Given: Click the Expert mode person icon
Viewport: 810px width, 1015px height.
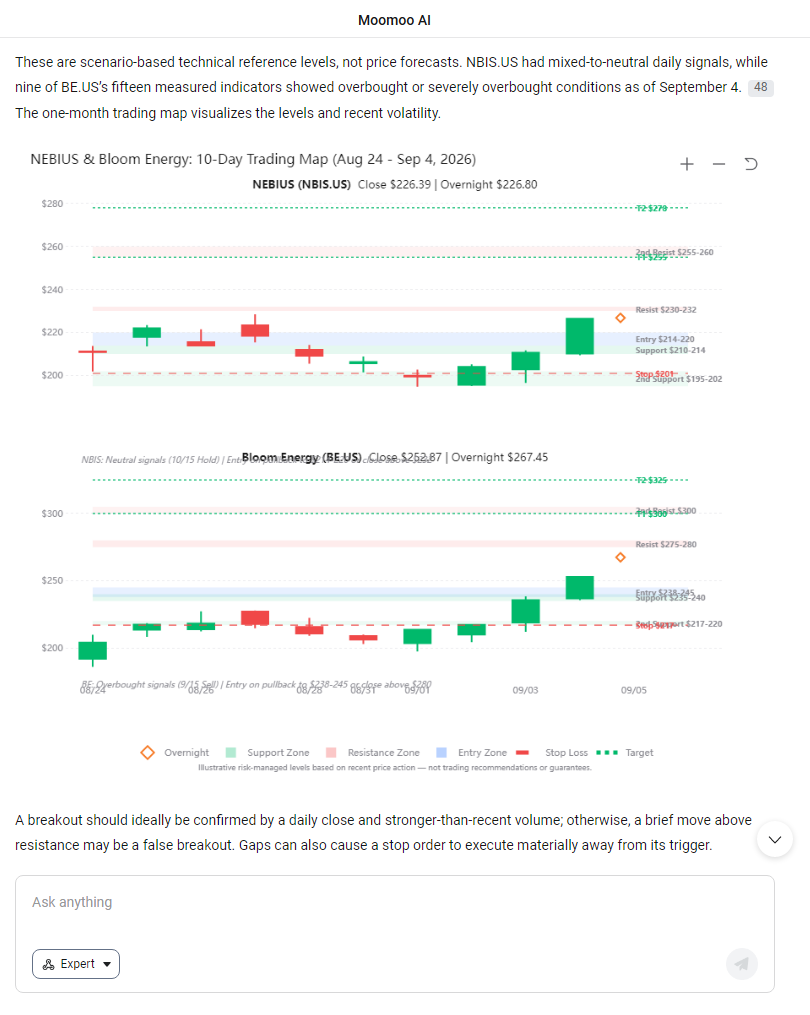Looking at the screenshot, I should [49, 965].
